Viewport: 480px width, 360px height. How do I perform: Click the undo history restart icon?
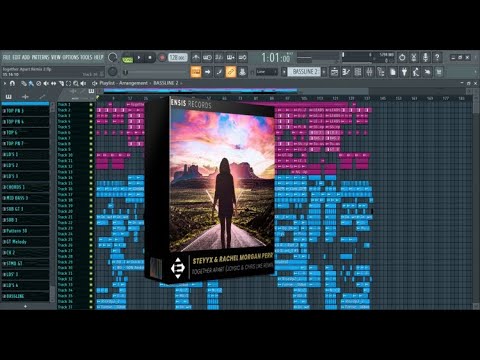pos(402,57)
